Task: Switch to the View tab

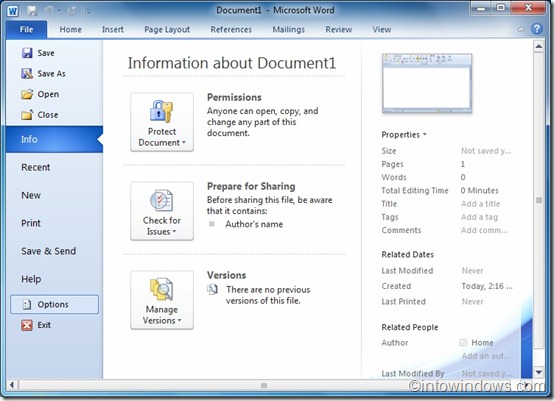Action: (x=382, y=29)
